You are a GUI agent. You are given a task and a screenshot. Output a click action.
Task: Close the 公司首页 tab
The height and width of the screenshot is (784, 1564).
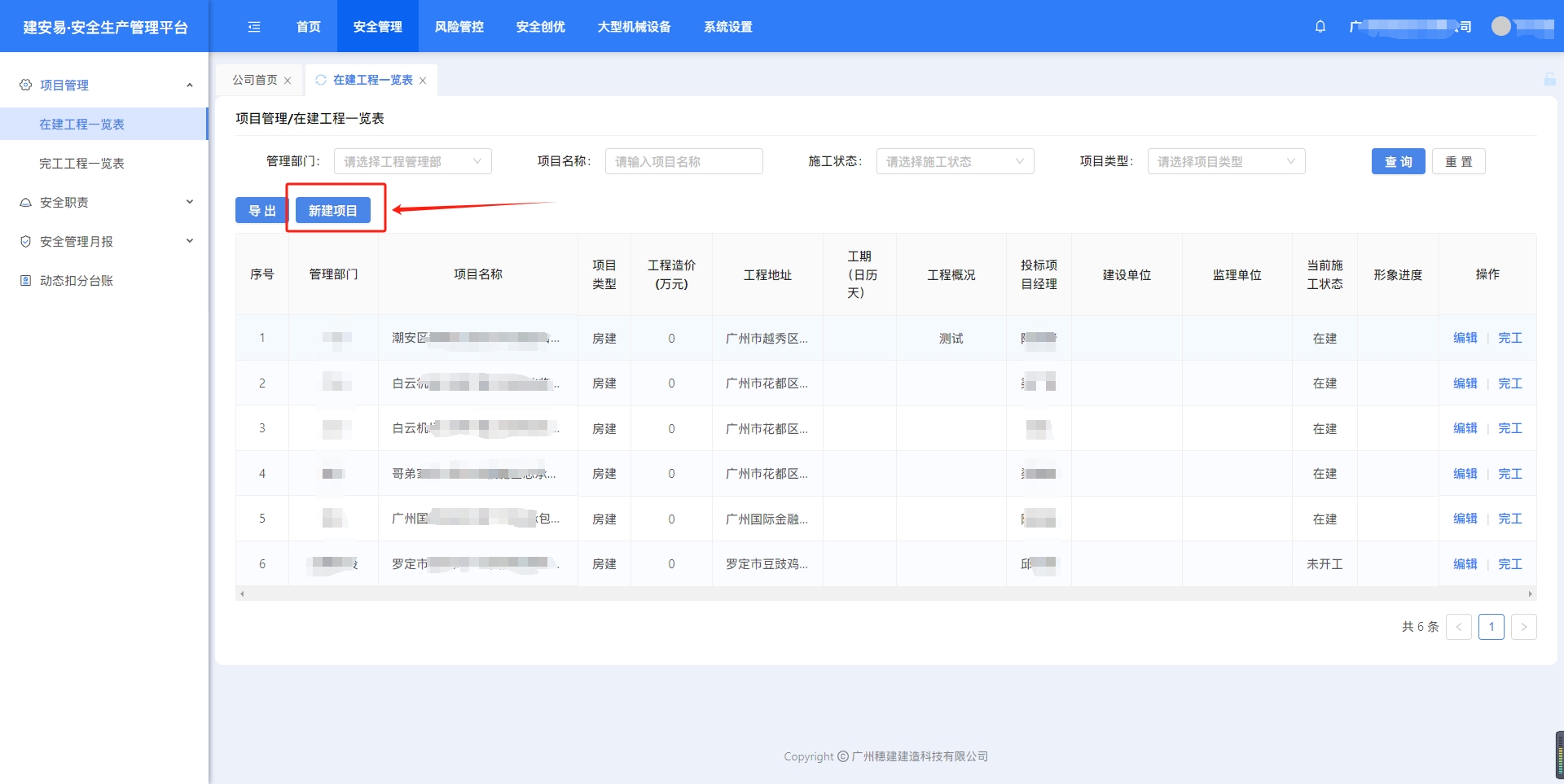tap(288, 81)
